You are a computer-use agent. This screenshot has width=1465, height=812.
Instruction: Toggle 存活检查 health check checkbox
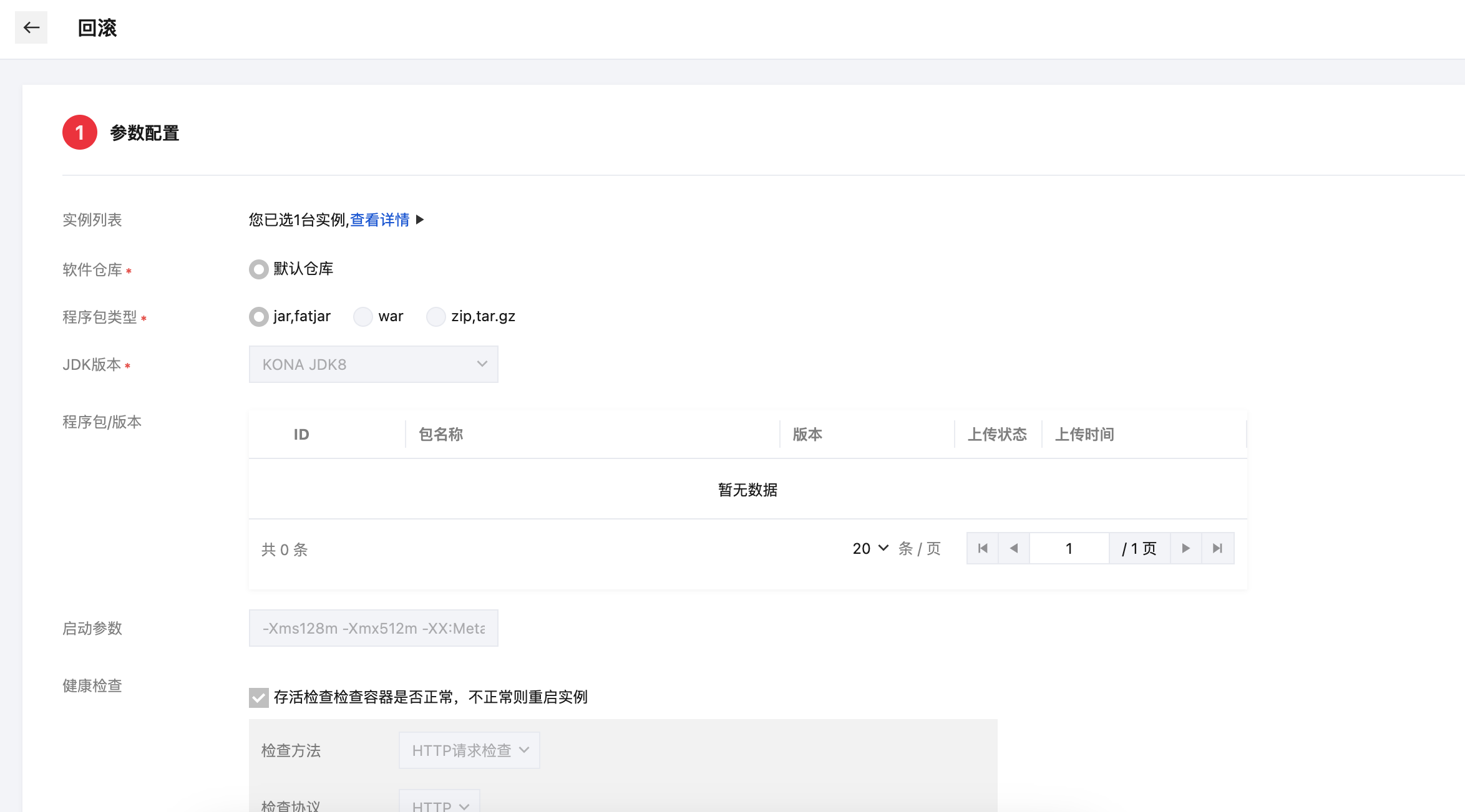tap(258, 697)
